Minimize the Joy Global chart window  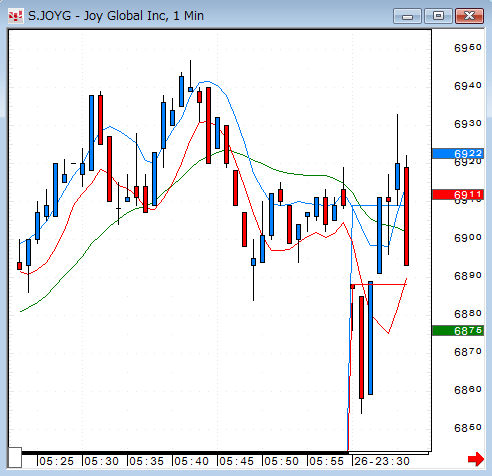[x=407, y=16]
